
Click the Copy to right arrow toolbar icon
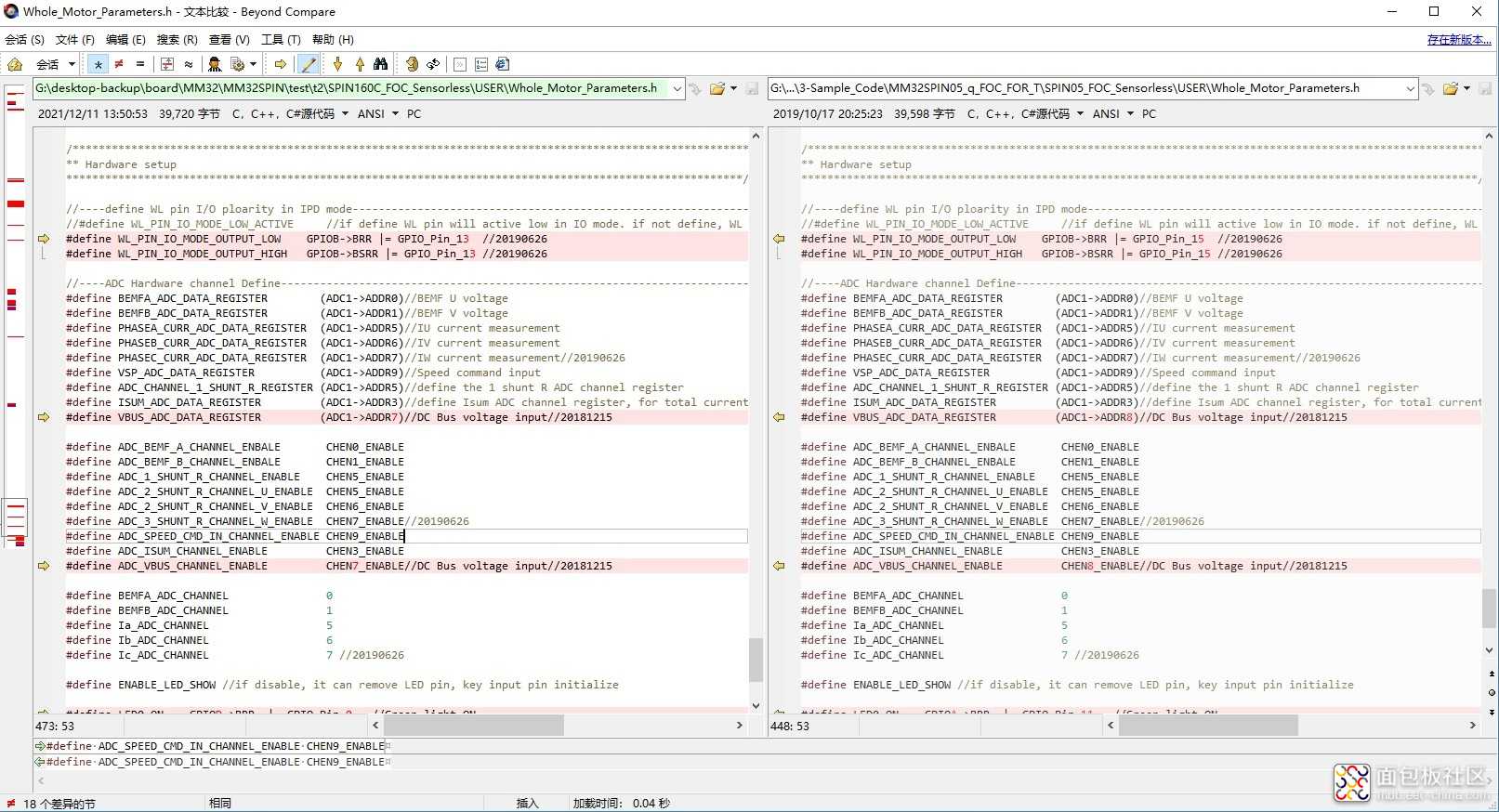tap(280, 64)
